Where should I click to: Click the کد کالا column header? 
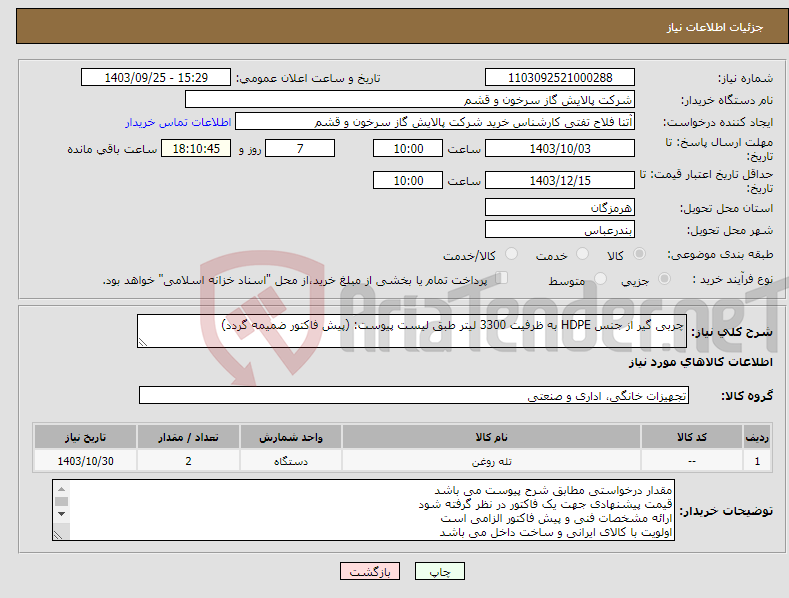pos(692,437)
